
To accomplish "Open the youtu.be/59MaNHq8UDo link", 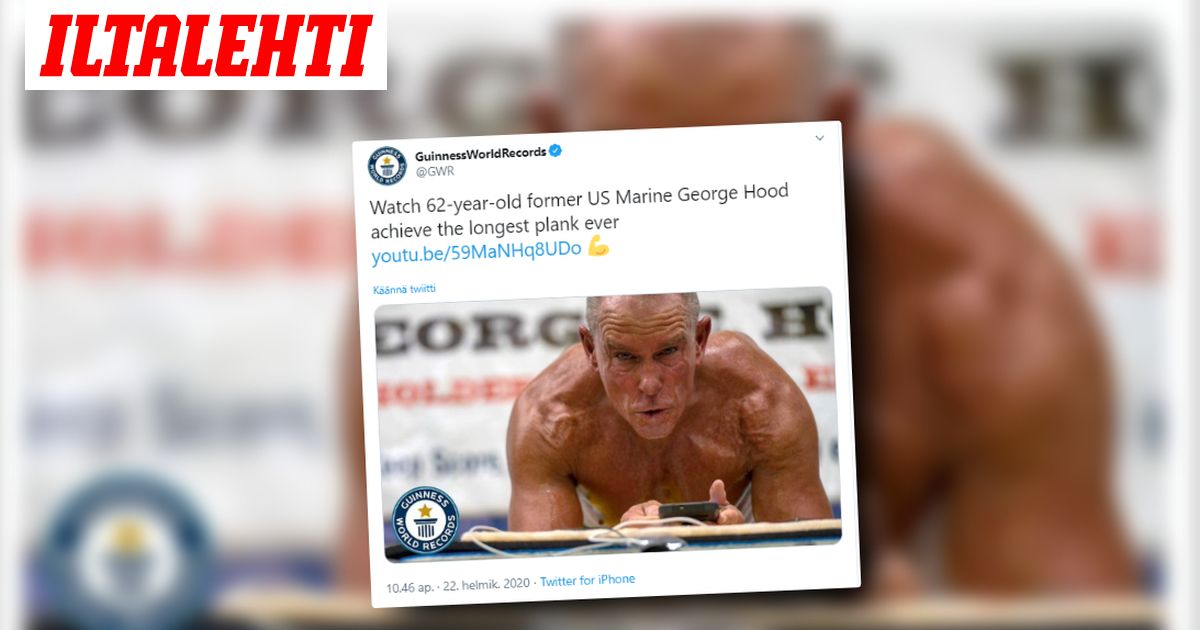I will pyautogui.click(x=476, y=253).
